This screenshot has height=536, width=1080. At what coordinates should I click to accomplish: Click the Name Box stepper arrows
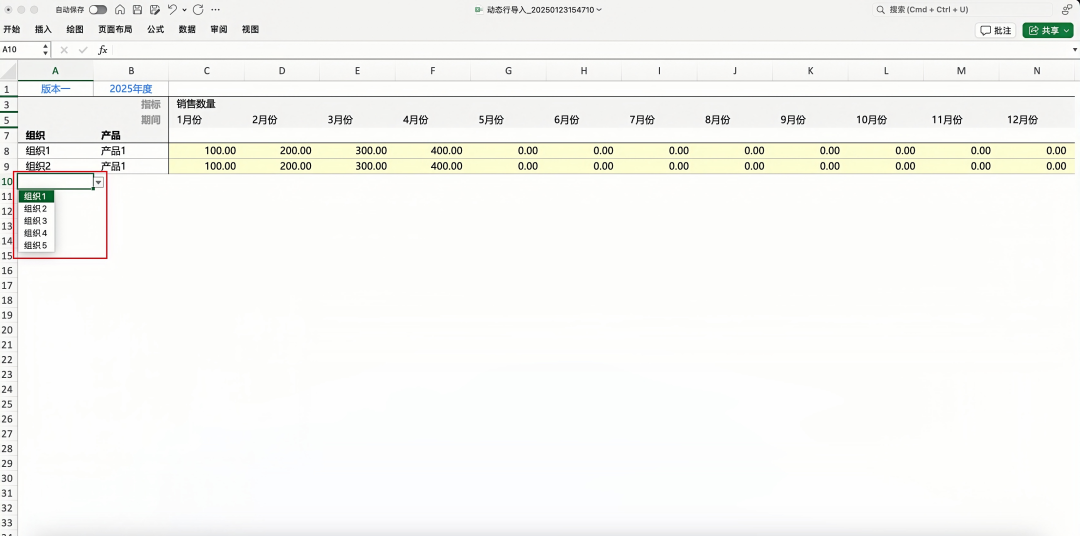[46, 50]
